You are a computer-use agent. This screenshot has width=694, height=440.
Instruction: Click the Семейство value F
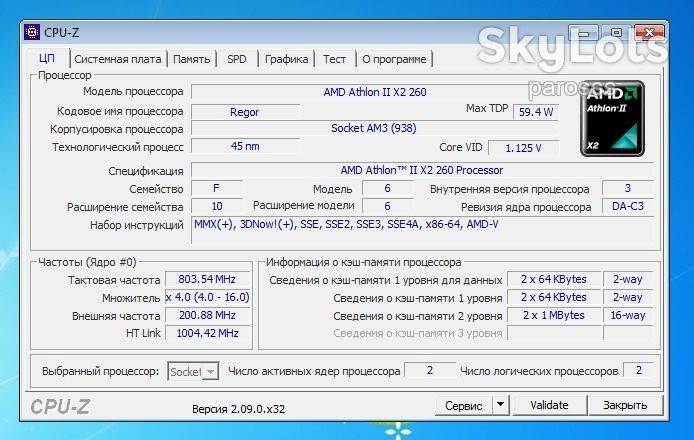(x=216, y=189)
